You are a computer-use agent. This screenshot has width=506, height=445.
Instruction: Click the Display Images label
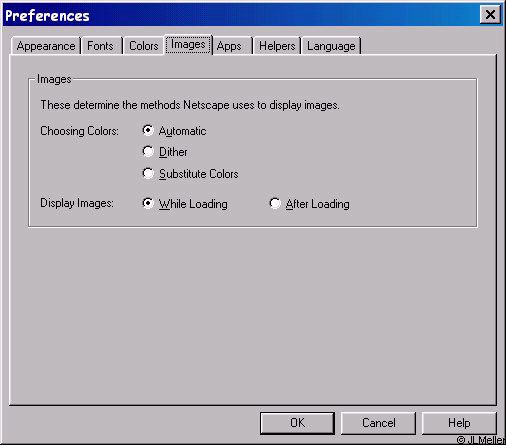point(77,203)
